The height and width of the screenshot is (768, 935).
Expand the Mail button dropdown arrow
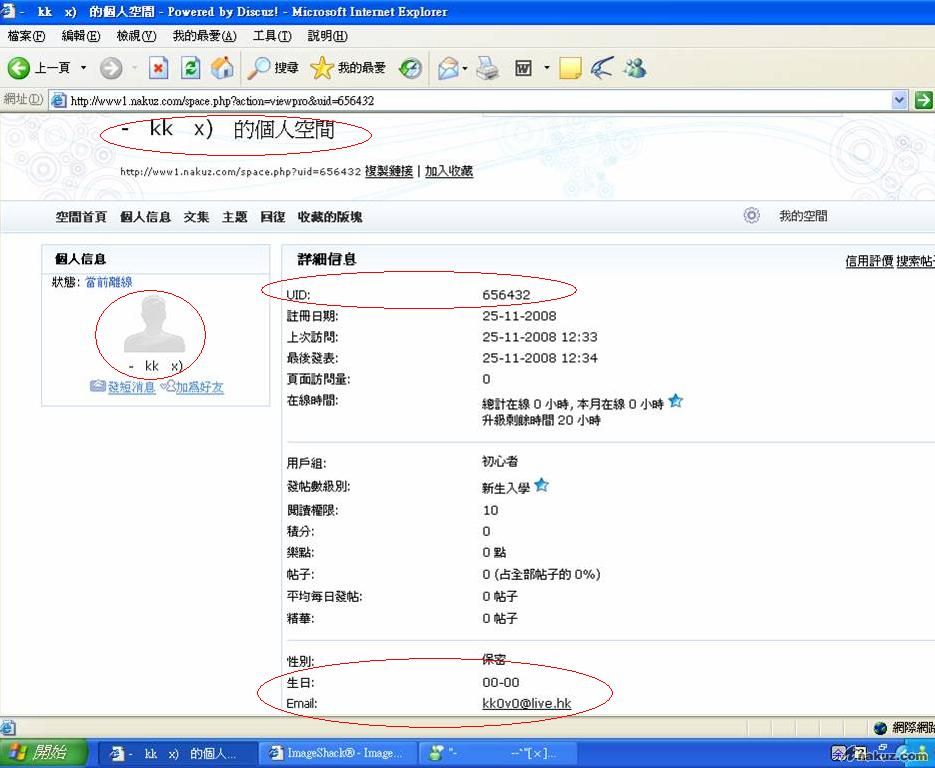tap(464, 68)
